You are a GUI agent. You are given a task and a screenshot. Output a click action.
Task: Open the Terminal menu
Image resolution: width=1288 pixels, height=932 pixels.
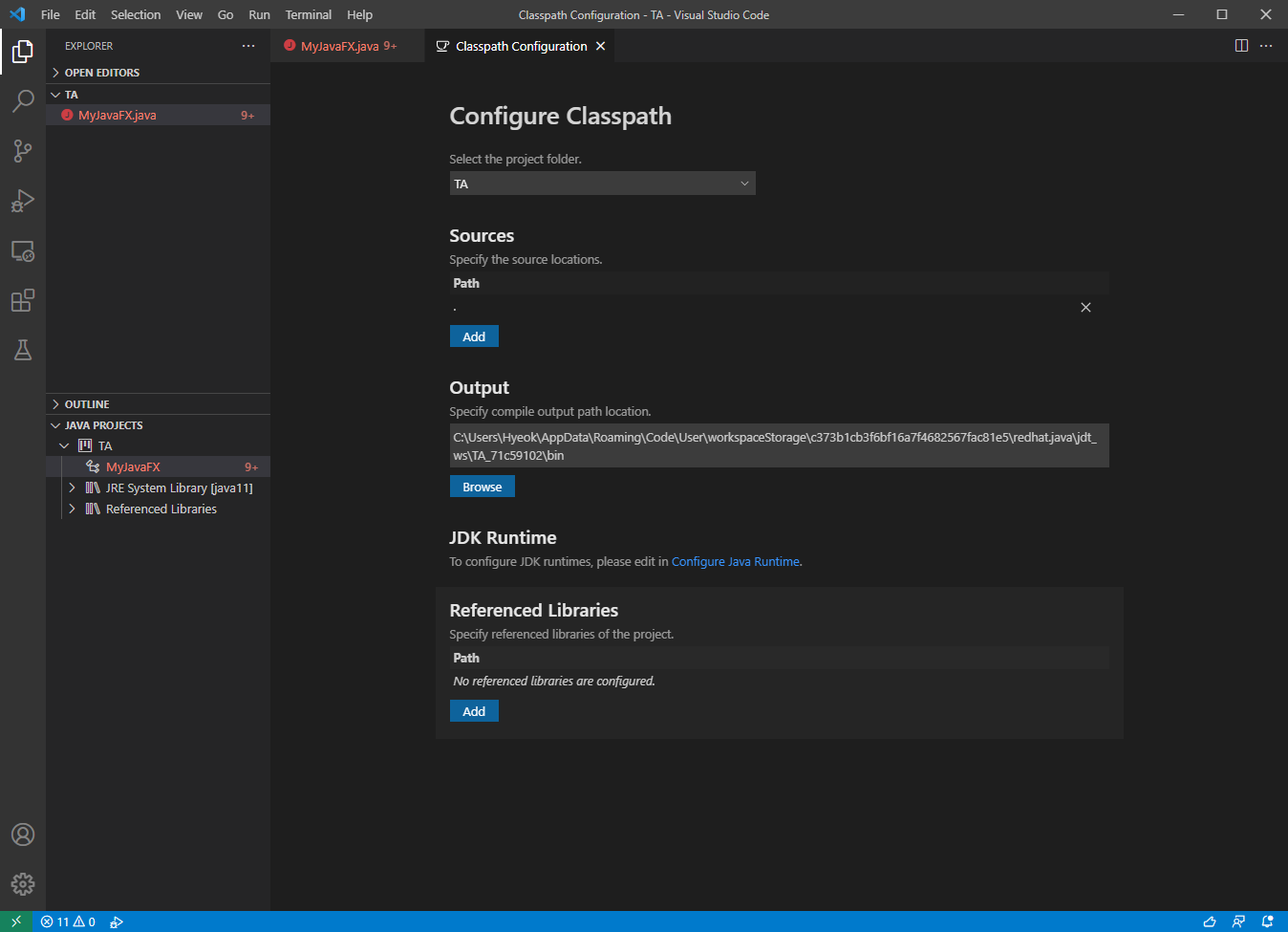309,14
